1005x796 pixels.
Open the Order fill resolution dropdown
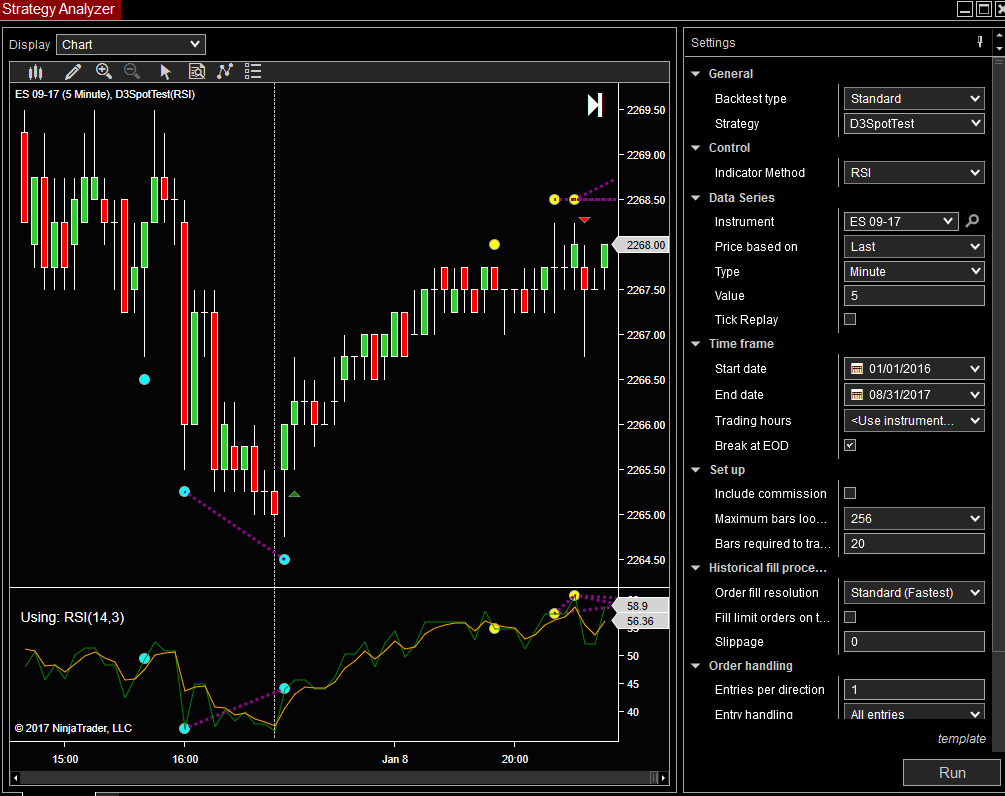pyautogui.click(x=914, y=593)
